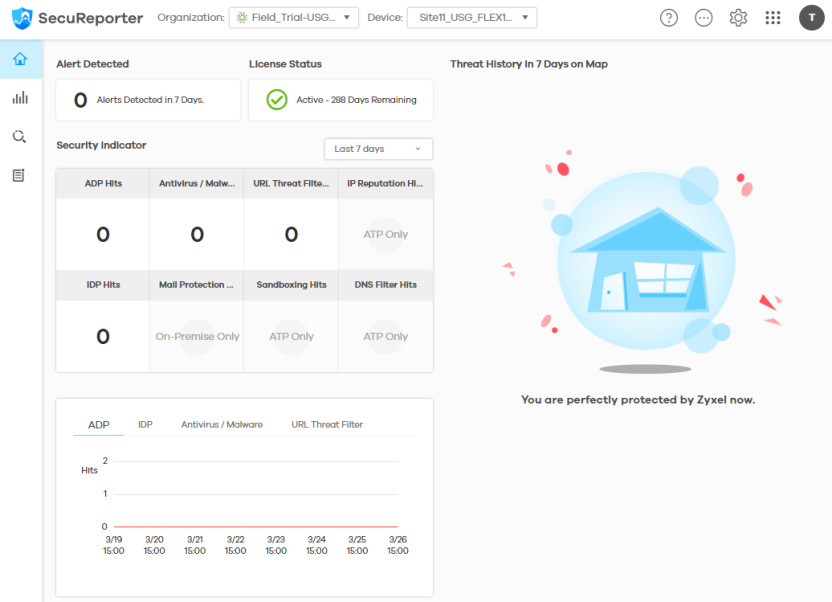Click the ADP Hits count tile

tap(102, 235)
